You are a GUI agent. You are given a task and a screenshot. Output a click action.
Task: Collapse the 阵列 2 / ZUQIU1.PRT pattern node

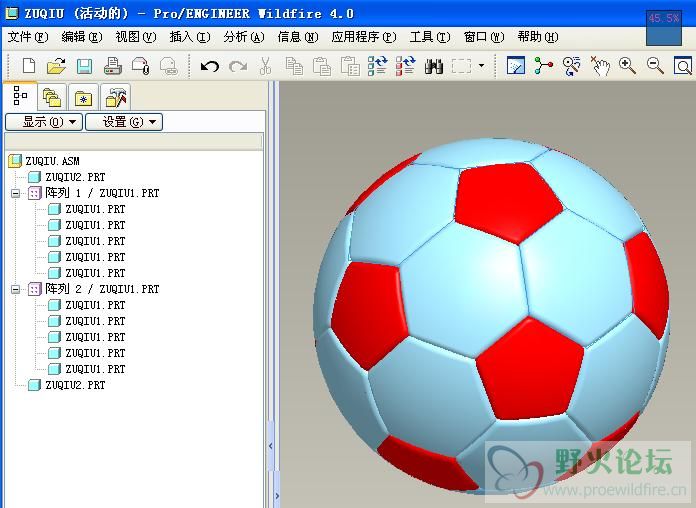tap(16, 290)
